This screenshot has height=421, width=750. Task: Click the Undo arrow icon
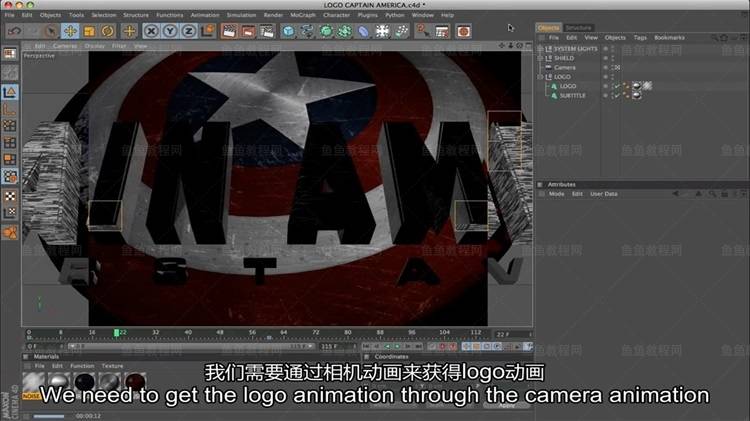[14, 31]
